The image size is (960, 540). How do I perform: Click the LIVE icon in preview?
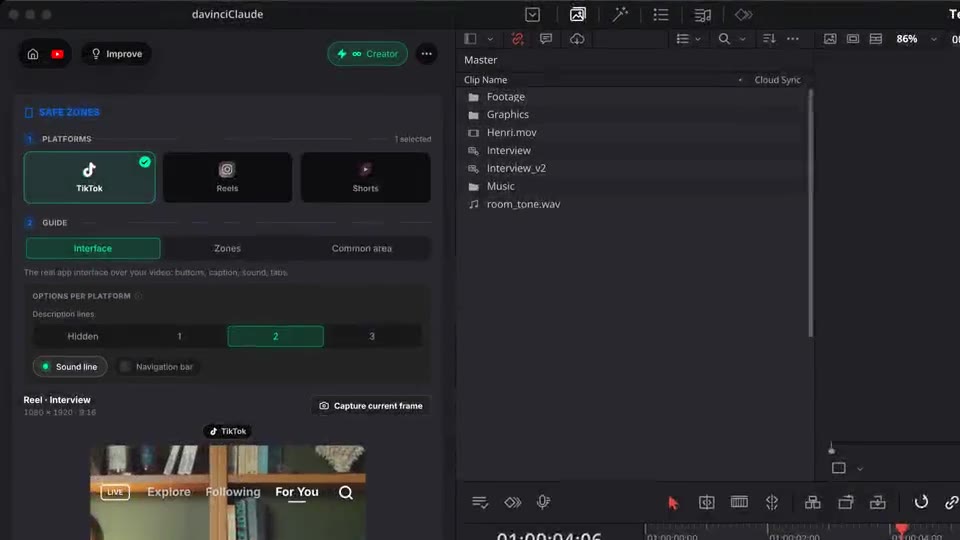(115, 492)
